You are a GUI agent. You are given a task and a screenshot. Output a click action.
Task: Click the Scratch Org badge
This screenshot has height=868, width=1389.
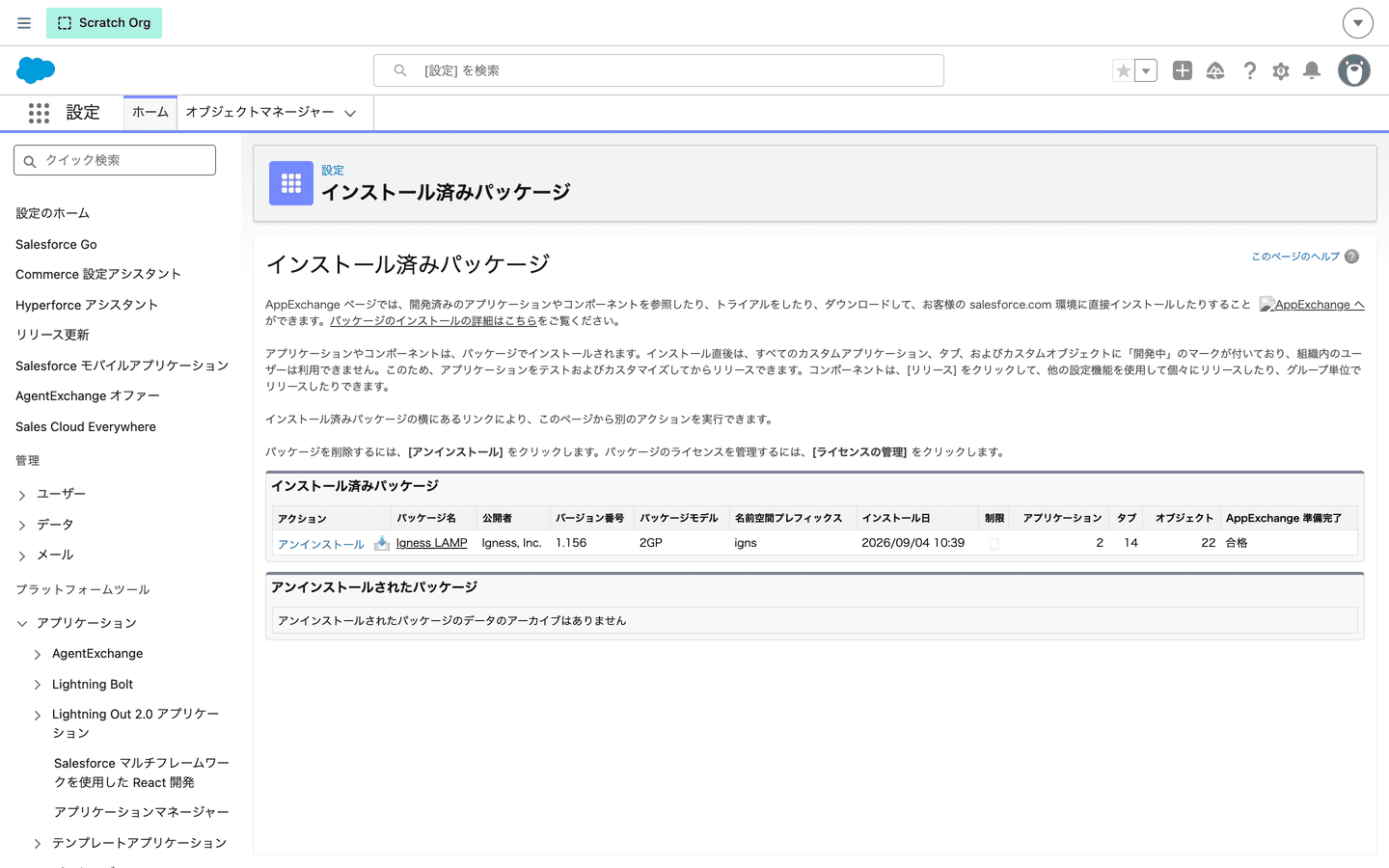point(104,23)
